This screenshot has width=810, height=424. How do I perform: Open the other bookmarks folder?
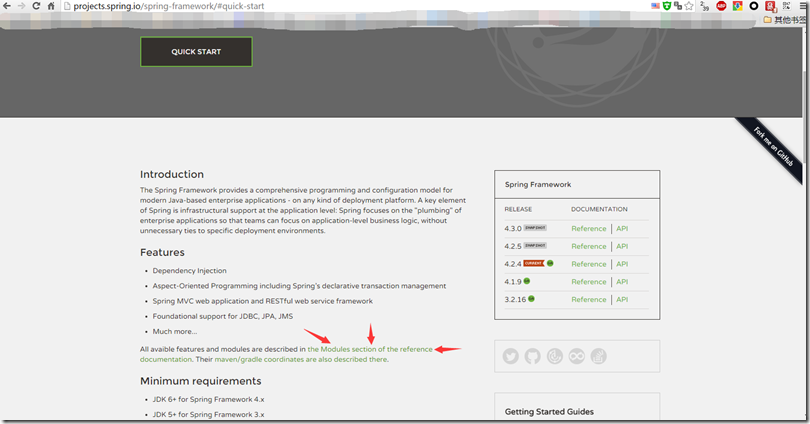[785, 20]
